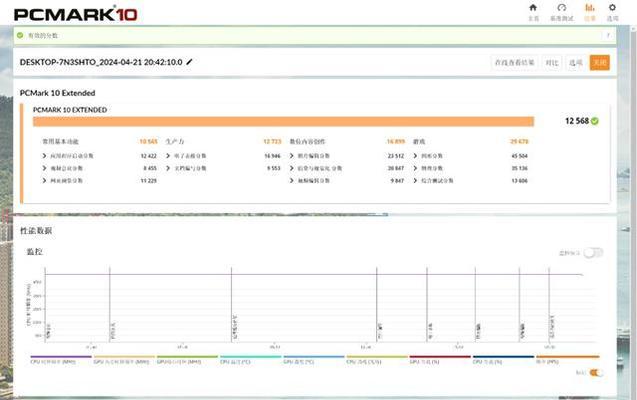637x400 pixels.
Task: Click the PCMARK 10 EXTENDED card title
Action: point(70,110)
